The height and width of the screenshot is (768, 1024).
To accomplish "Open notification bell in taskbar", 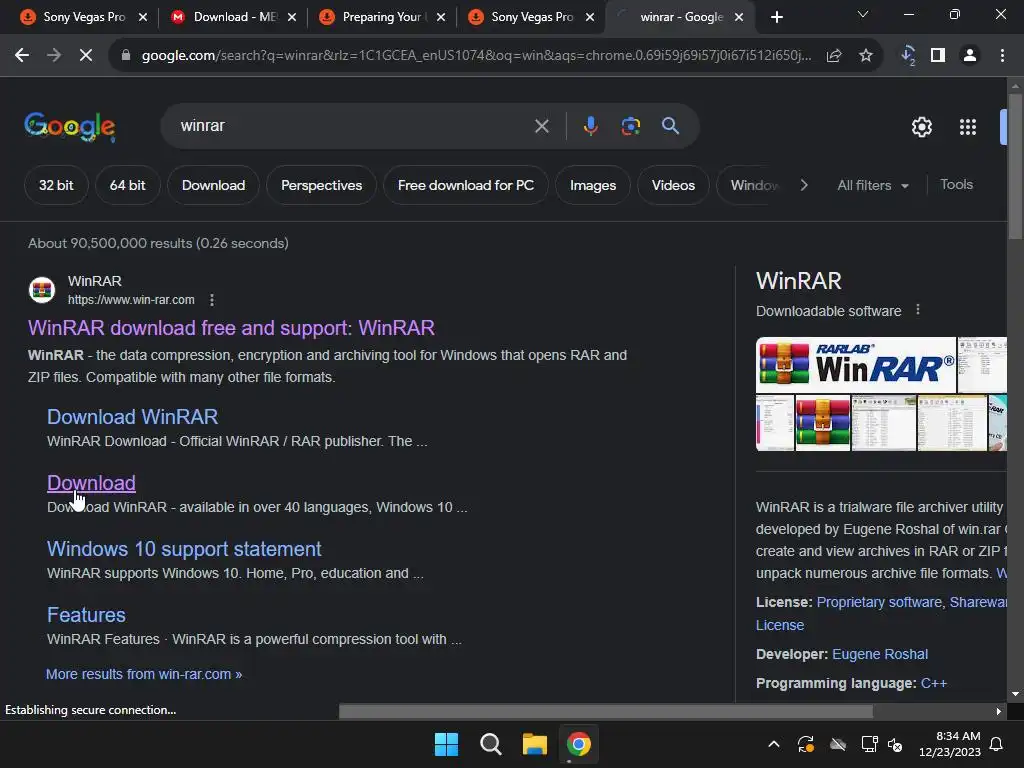I will [x=997, y=744].
